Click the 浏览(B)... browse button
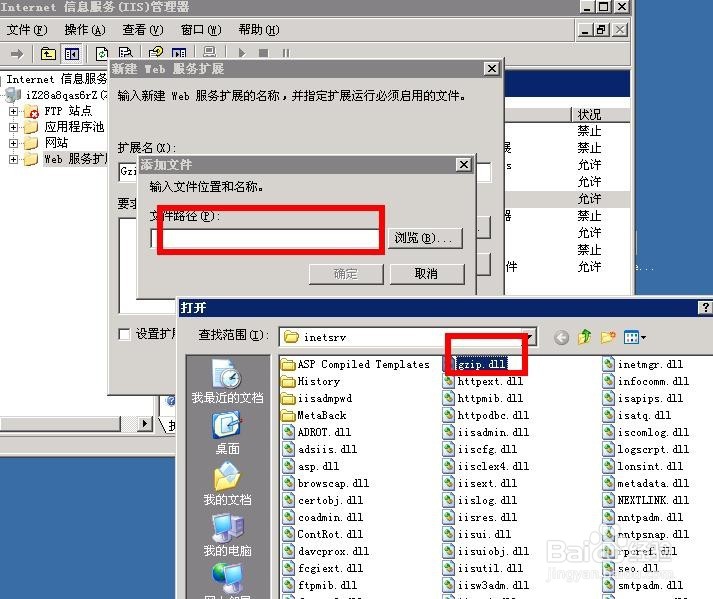Screen dimensions: 713x599 pyautogui.click(x=425, y=238)
